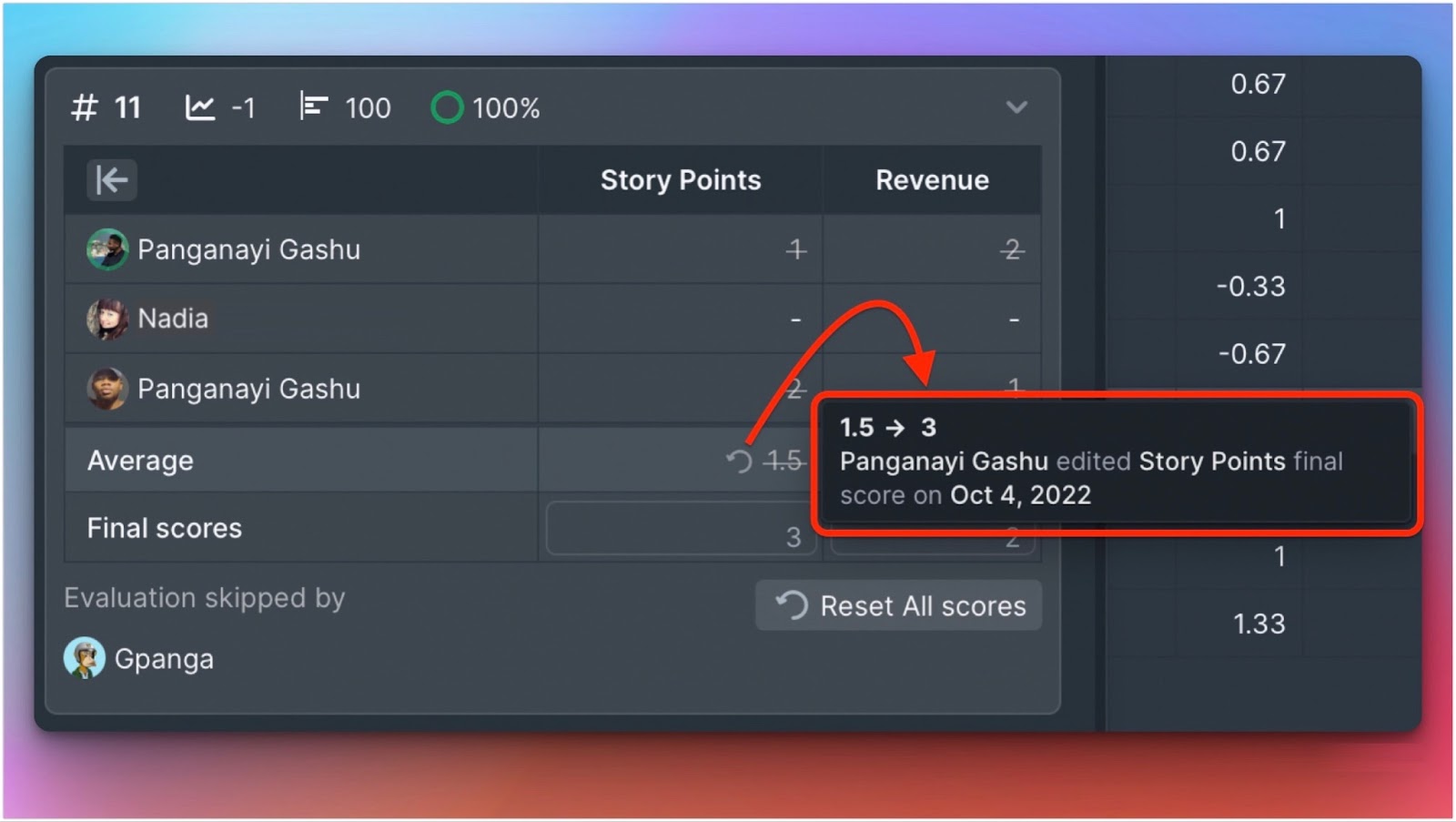
Task: Click Nadia's profile avatar
Action: click(x=106, y=320)
